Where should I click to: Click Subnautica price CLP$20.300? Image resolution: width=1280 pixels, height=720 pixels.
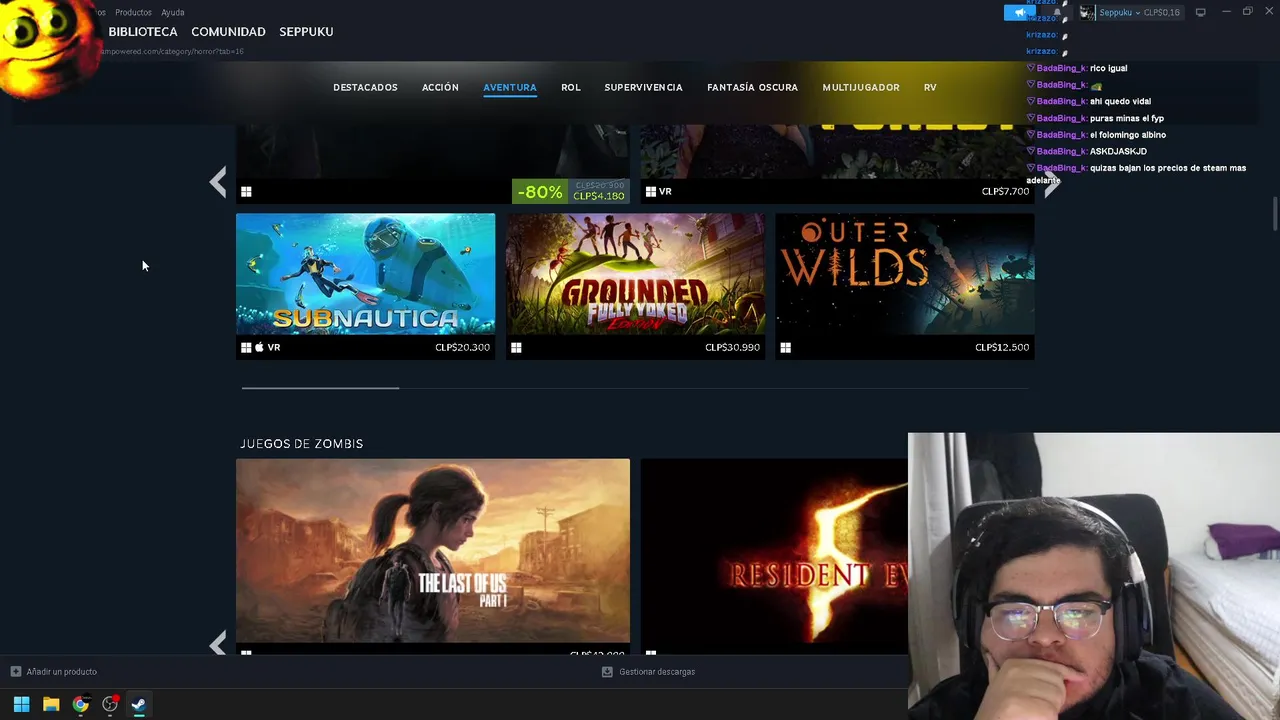pyautogui.click(x=462, y=347)
